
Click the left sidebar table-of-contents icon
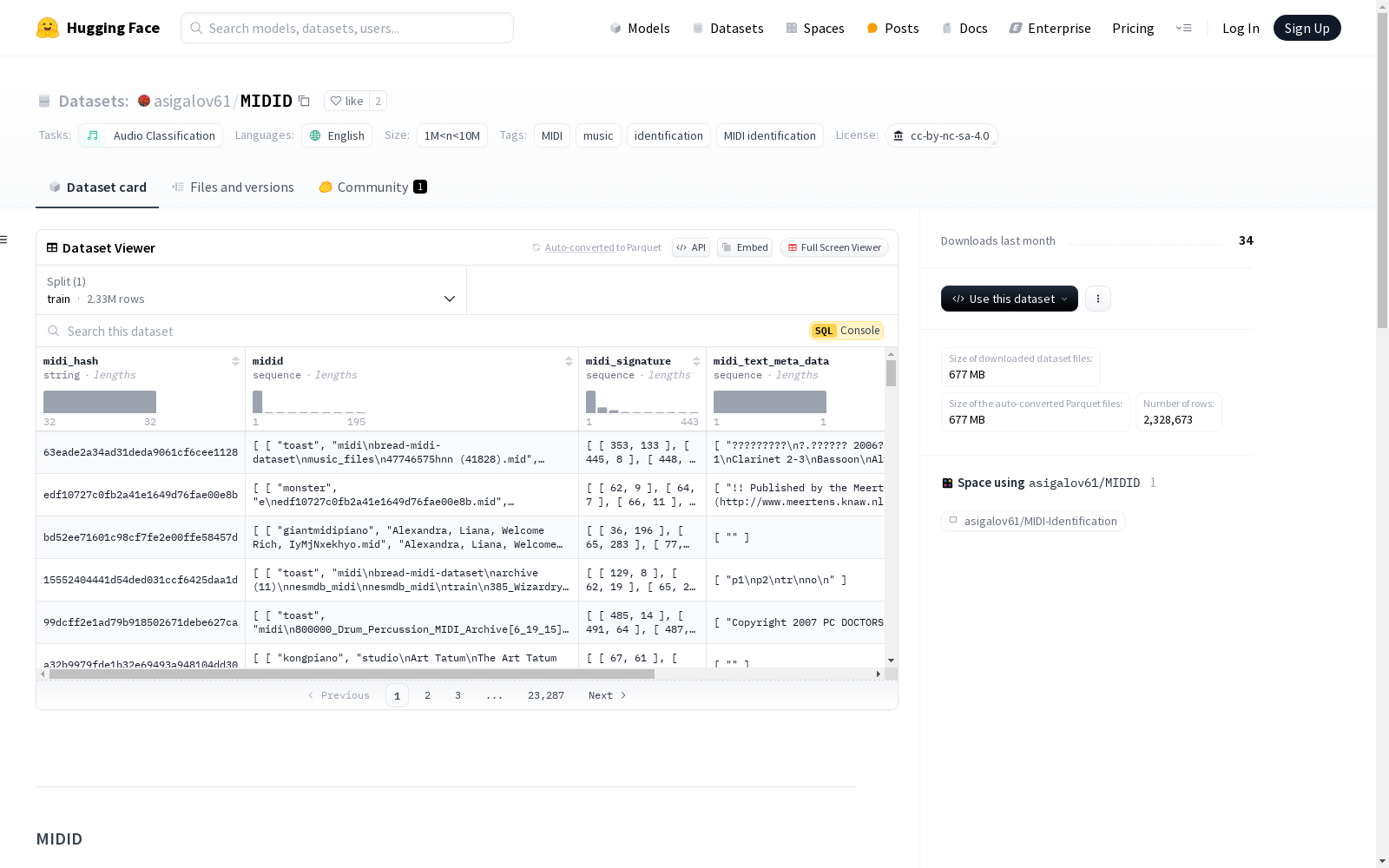4,240
